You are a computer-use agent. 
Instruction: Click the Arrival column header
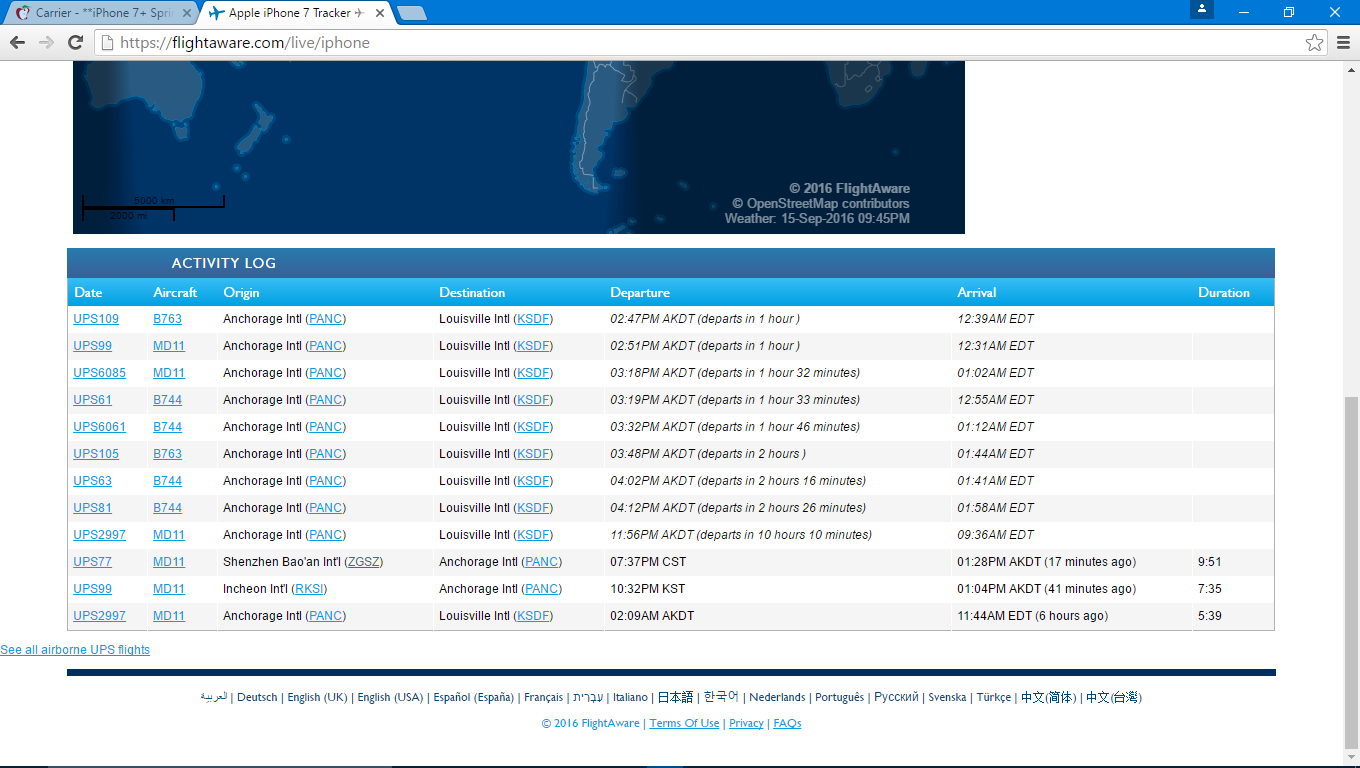pos(977,293)
